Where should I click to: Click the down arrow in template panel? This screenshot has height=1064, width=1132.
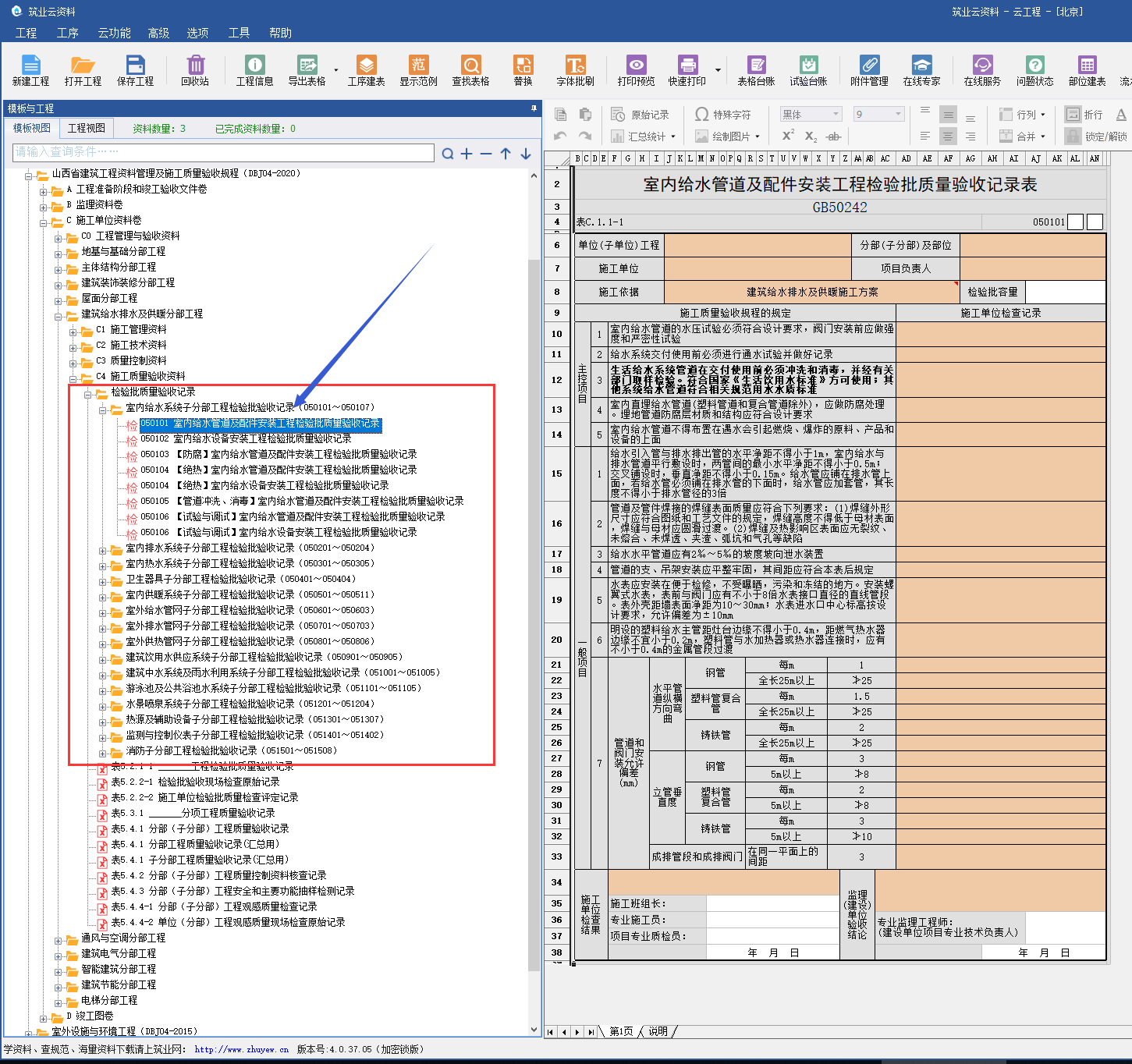pyautogui.click(x=526, y=154)
